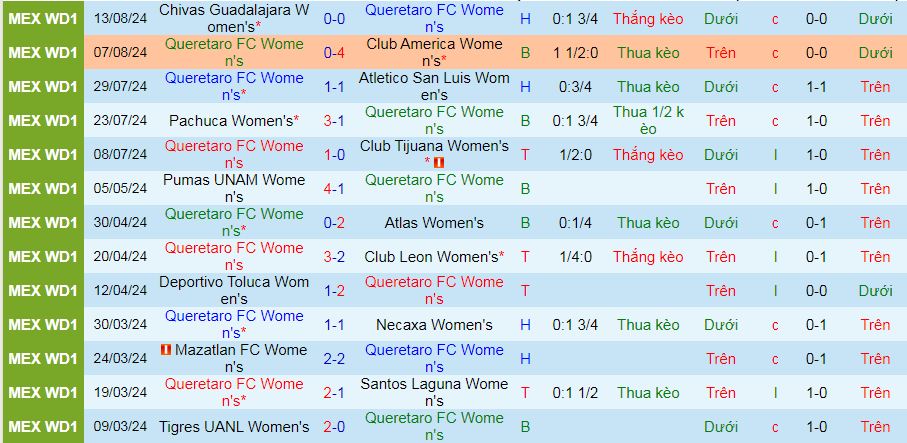
Task: Click MEX WD1 league label for 13/08/24
Action: click(43, 19)
